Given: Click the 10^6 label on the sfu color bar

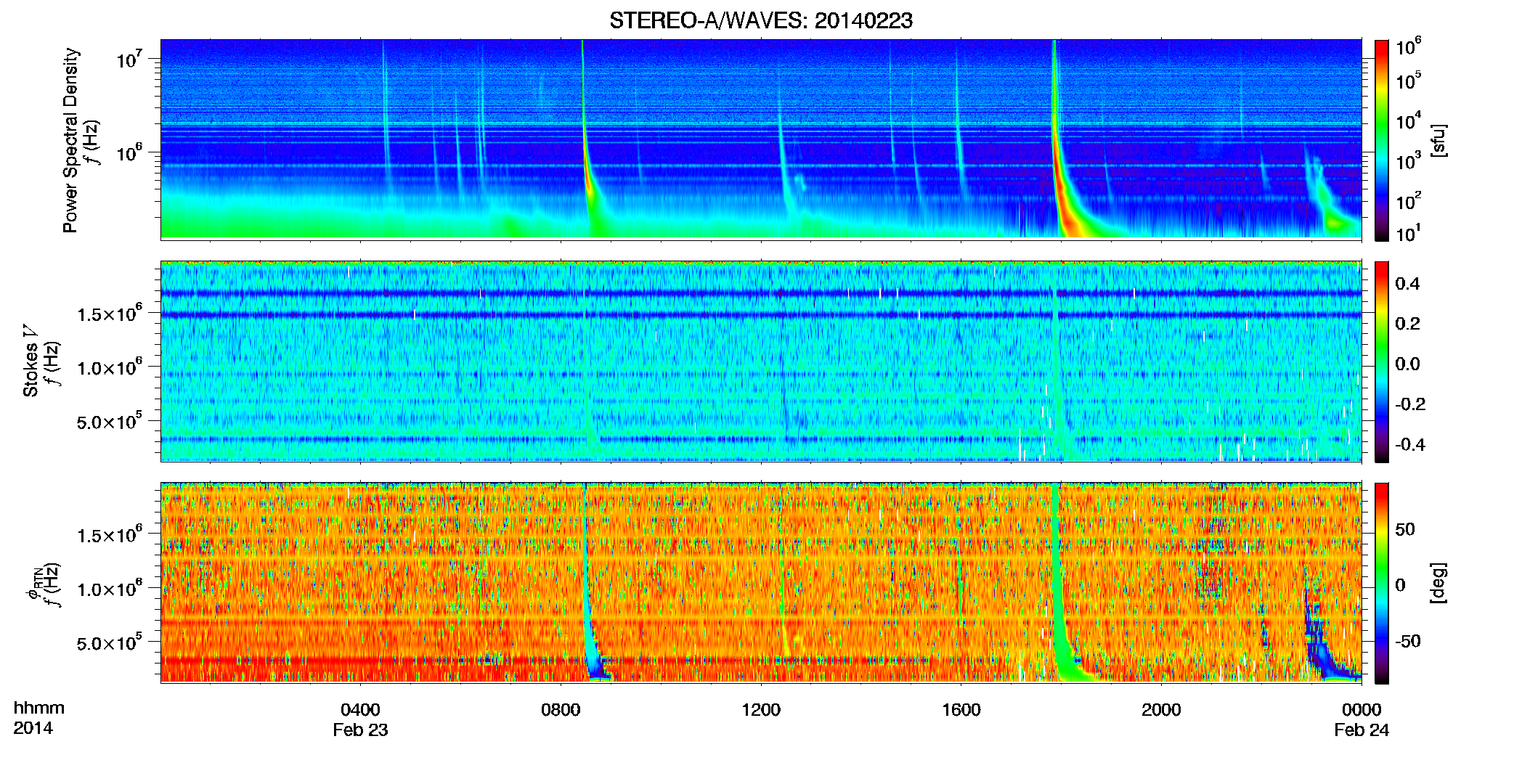Looking at the screenshot, I should [x=1409, y=47].
